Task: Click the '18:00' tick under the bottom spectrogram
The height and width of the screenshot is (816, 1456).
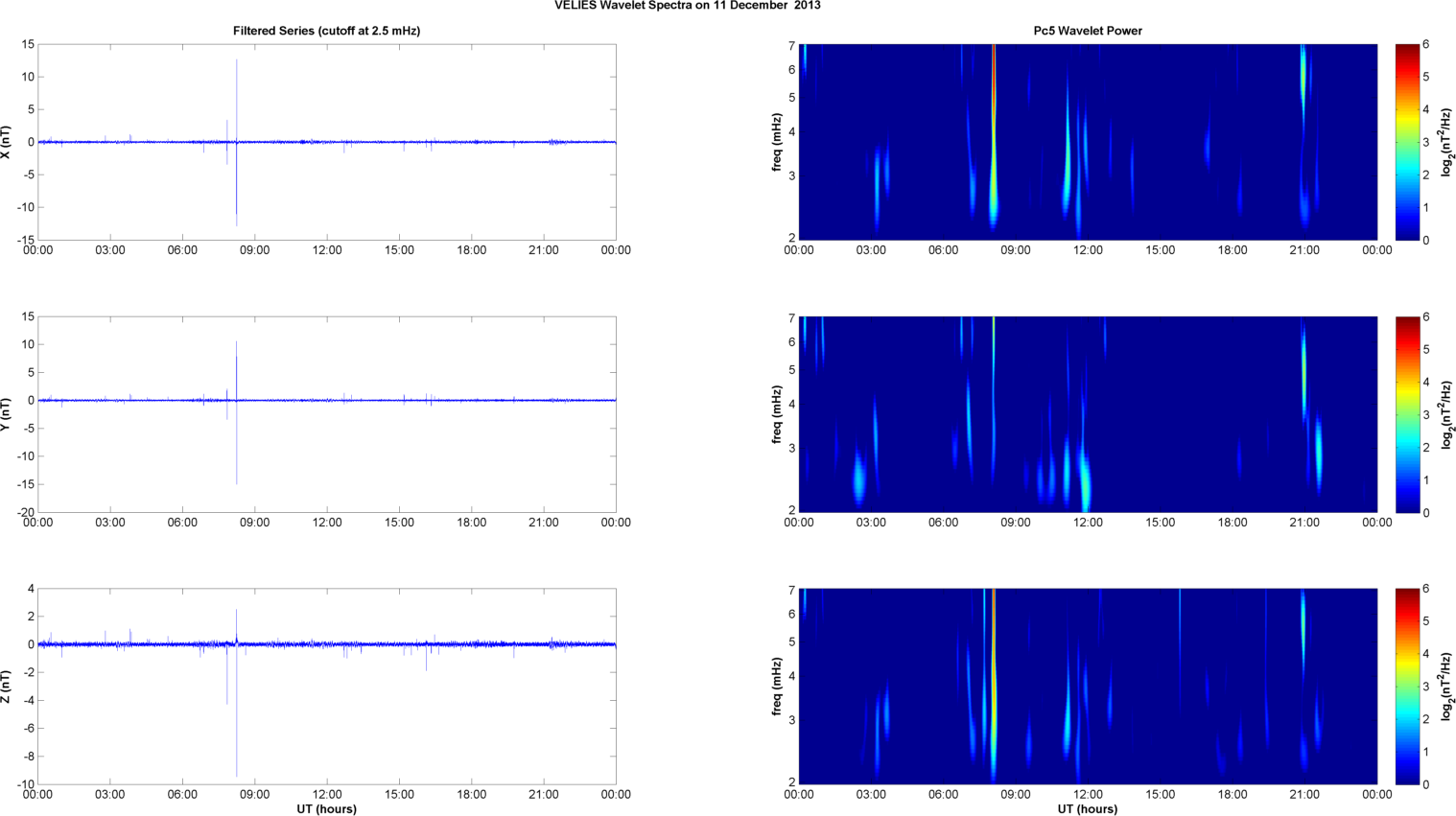Action: point(1233,795)
